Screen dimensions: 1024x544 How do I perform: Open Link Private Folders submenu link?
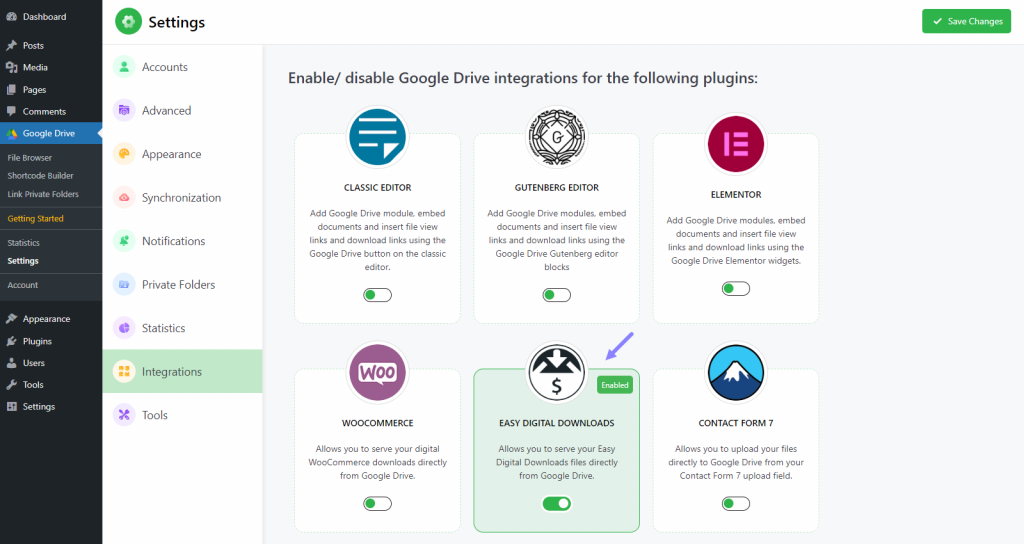click(43, 194)
